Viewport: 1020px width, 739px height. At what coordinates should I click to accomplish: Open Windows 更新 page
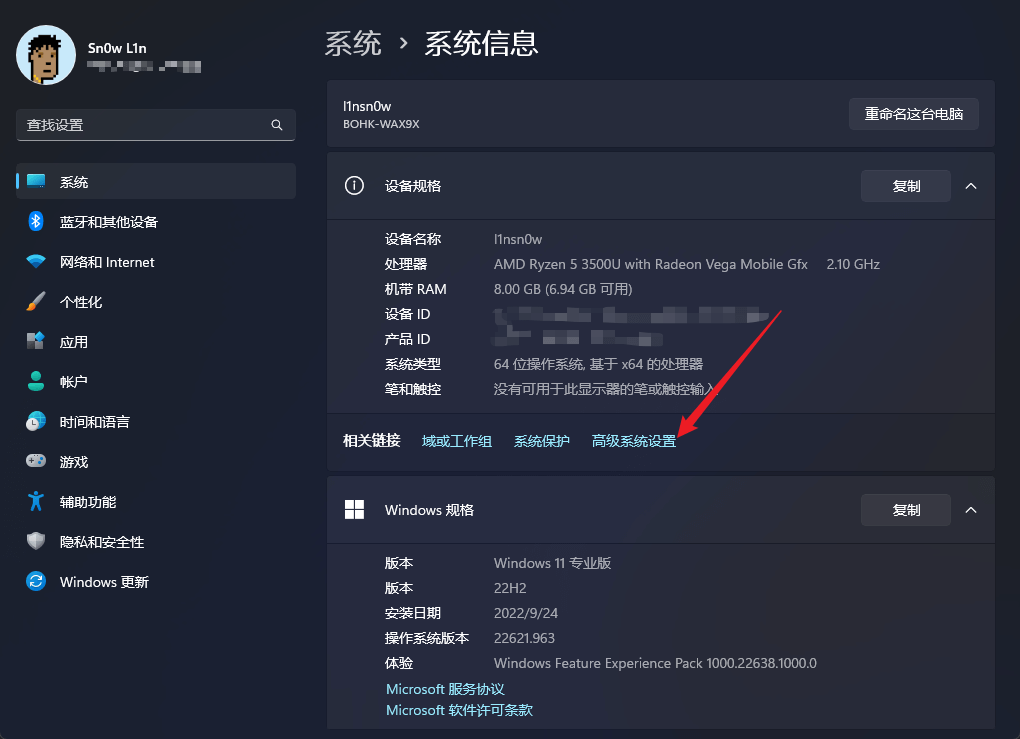(x=156, y=581)
